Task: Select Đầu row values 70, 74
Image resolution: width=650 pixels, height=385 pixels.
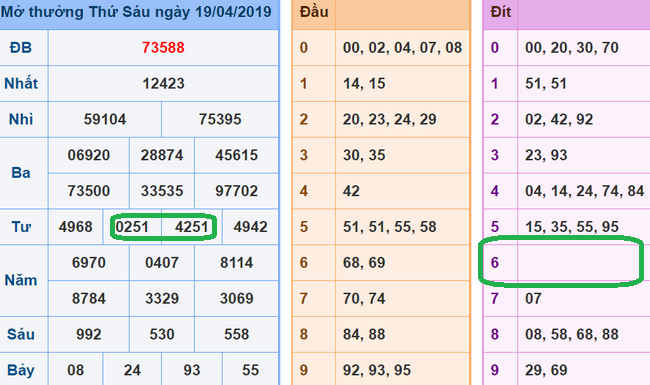Action: 364,298
